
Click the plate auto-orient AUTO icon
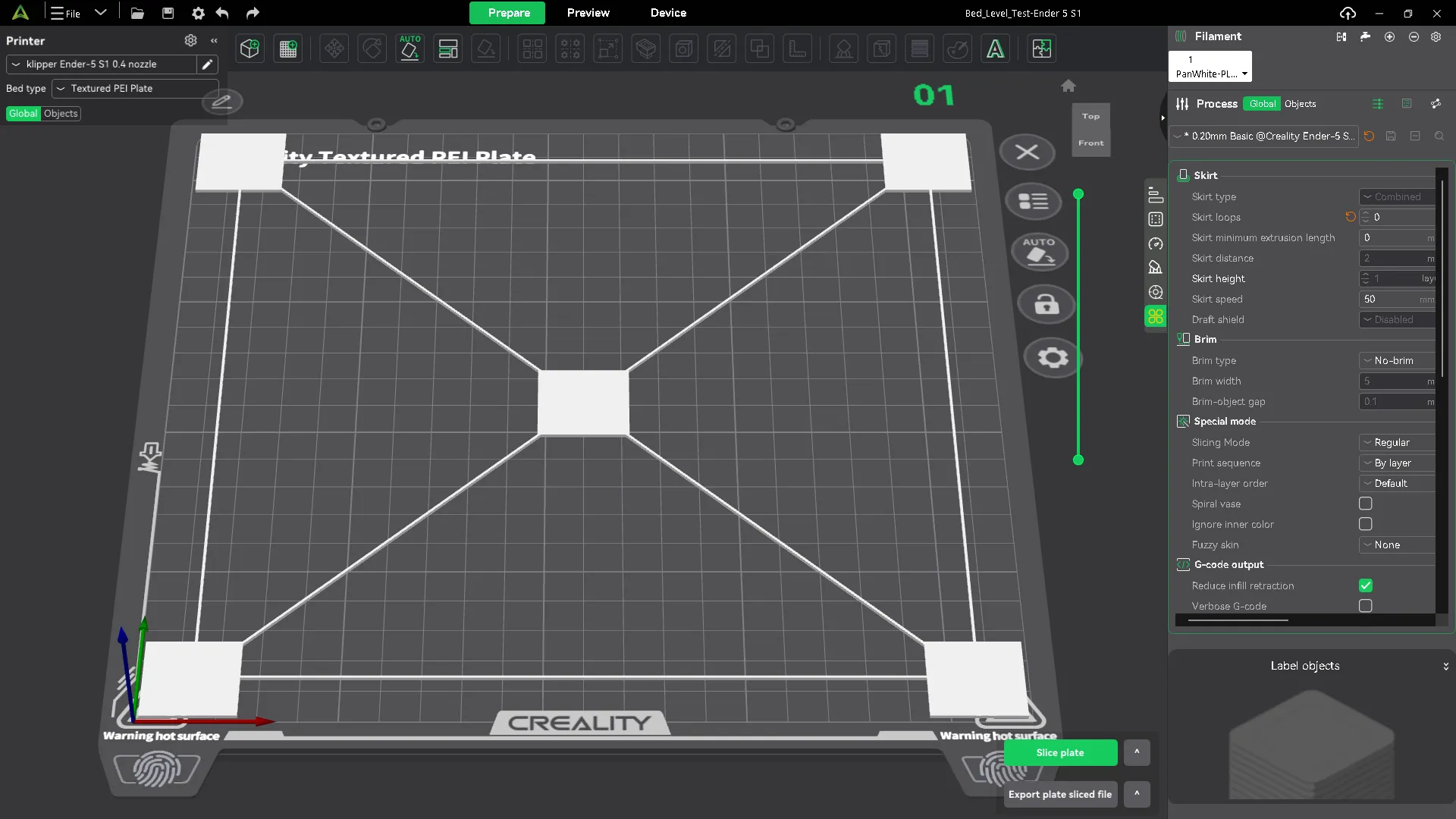1039,252
